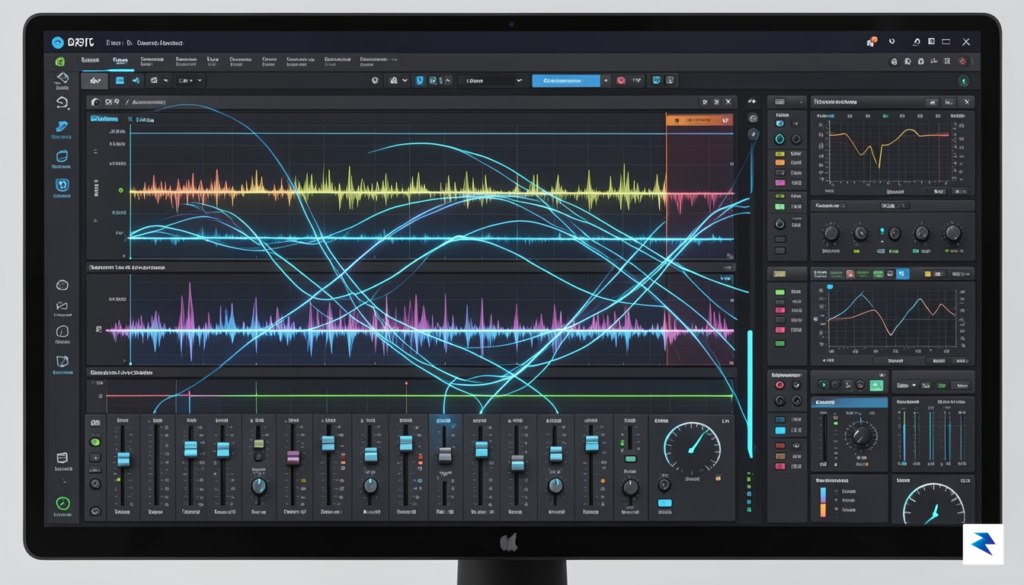Click the blue circular app logo
1024x585 pixels.
click(57, 42)
